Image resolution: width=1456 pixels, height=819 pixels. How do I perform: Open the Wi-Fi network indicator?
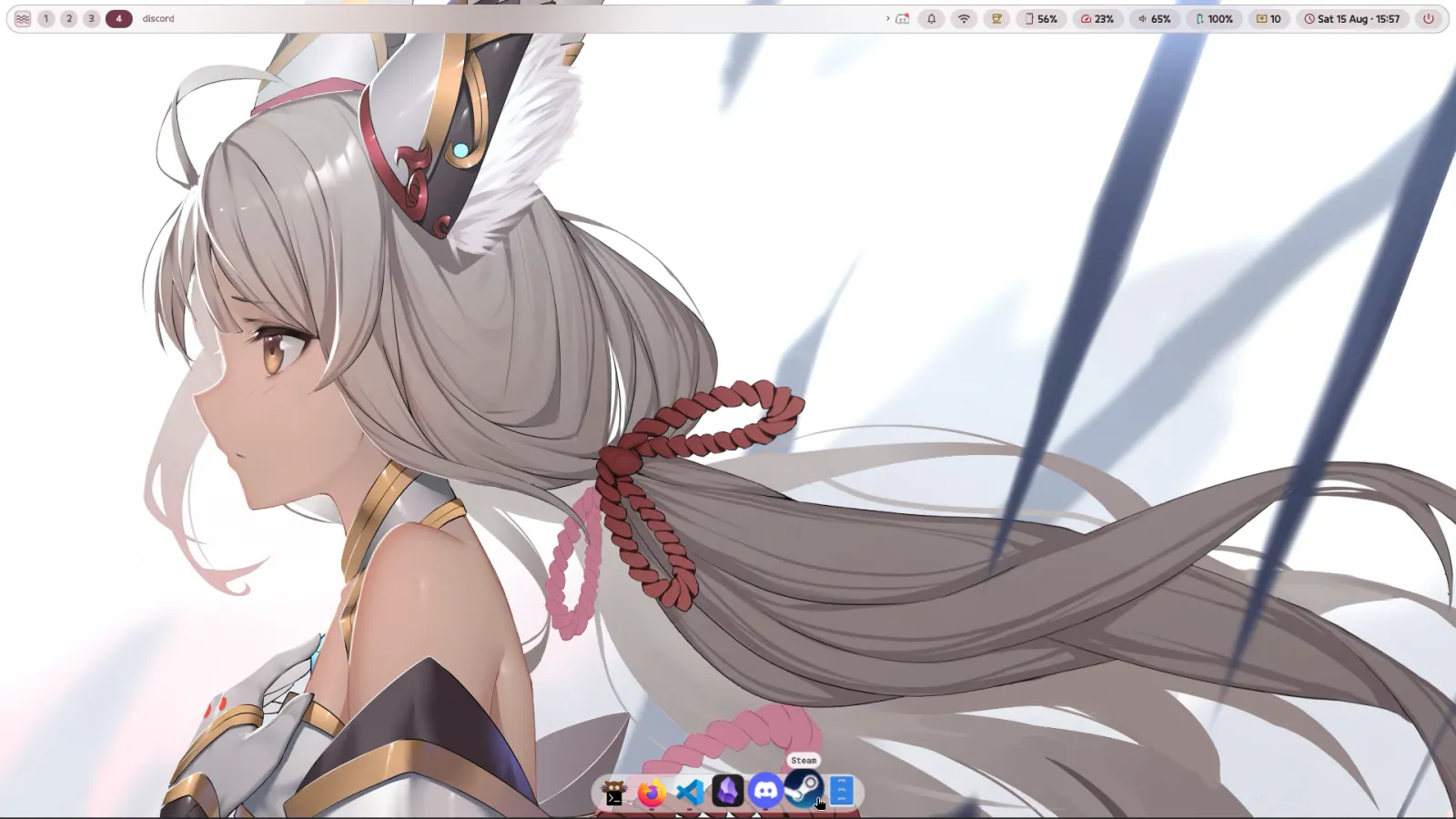(x=964, y=18)
